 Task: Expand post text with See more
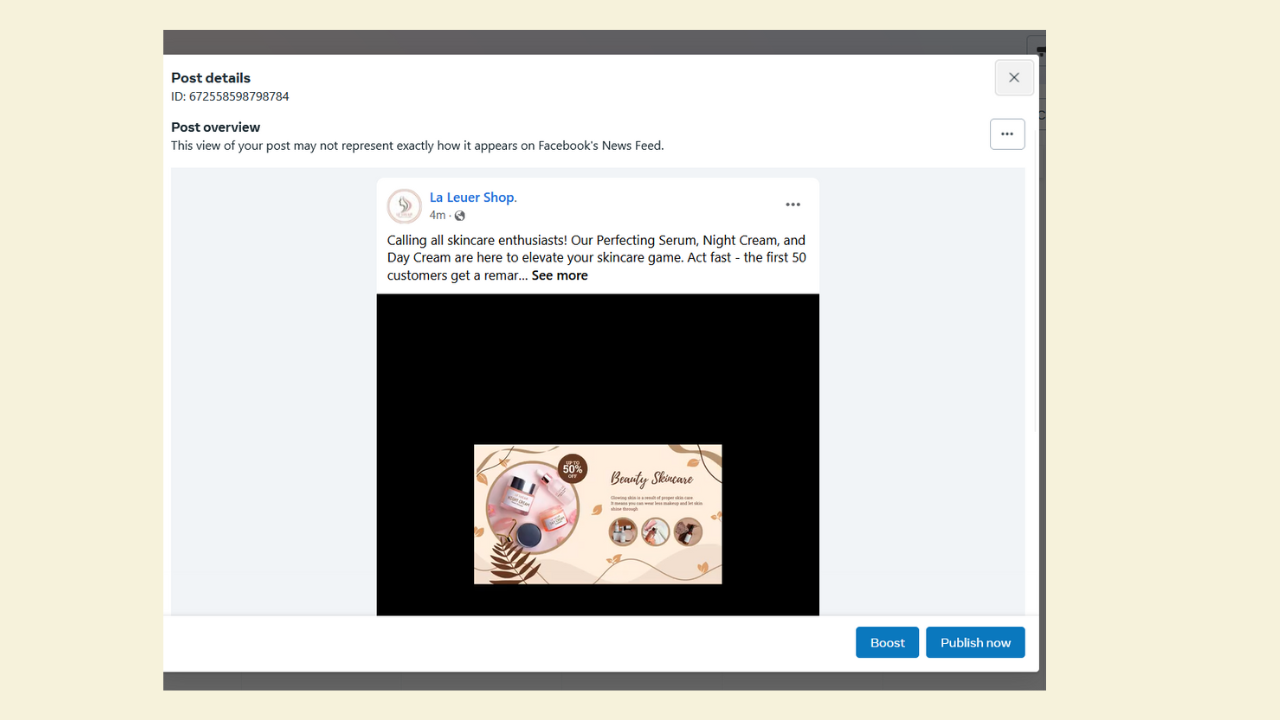pyautogui.click(x=560, y=275)
